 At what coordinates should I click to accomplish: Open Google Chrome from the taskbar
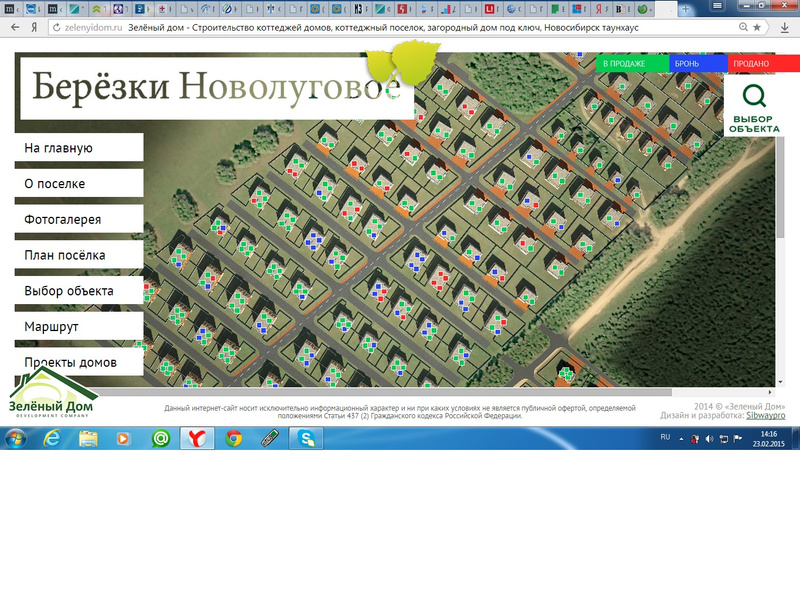[233, 438]
